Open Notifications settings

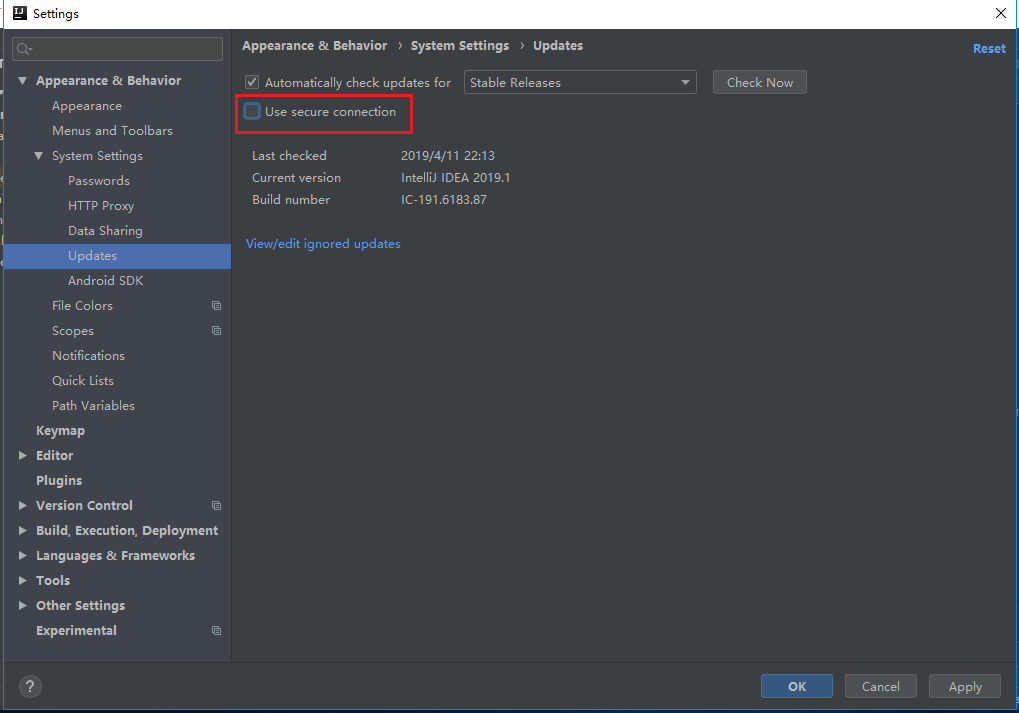[x=88, y=356]
